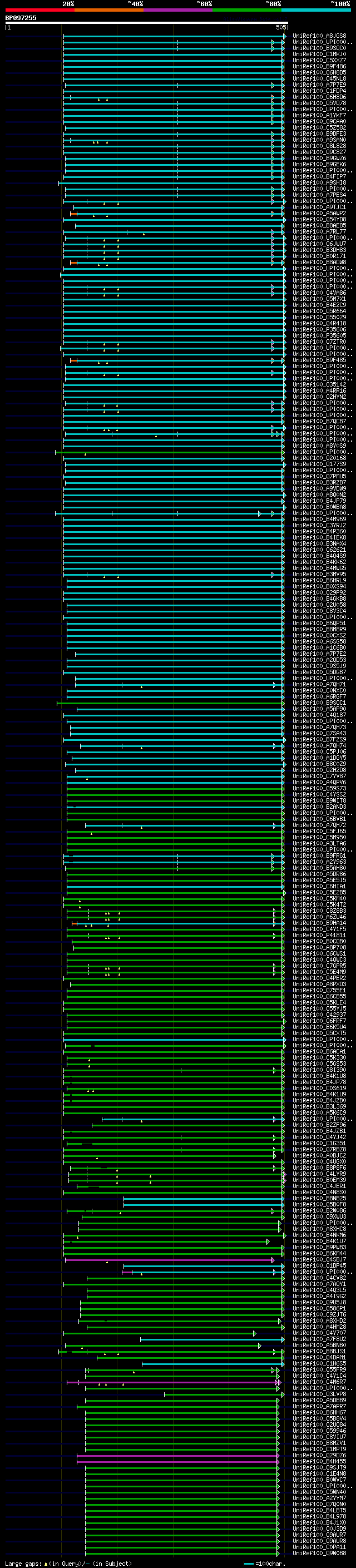Viewport: 356px width, 1568px height.
Task: Click the purple ~60% identity legend segment
Action: (x=177, y=10)
